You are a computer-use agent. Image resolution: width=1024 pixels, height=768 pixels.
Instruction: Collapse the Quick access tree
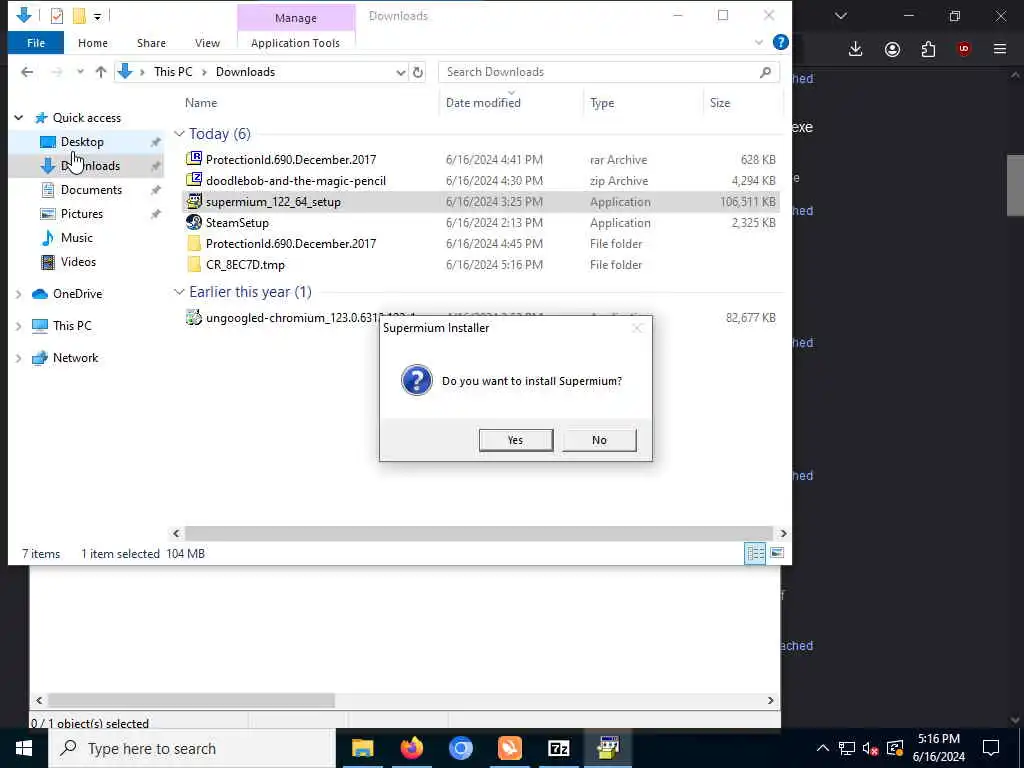[x=19, y=118]
